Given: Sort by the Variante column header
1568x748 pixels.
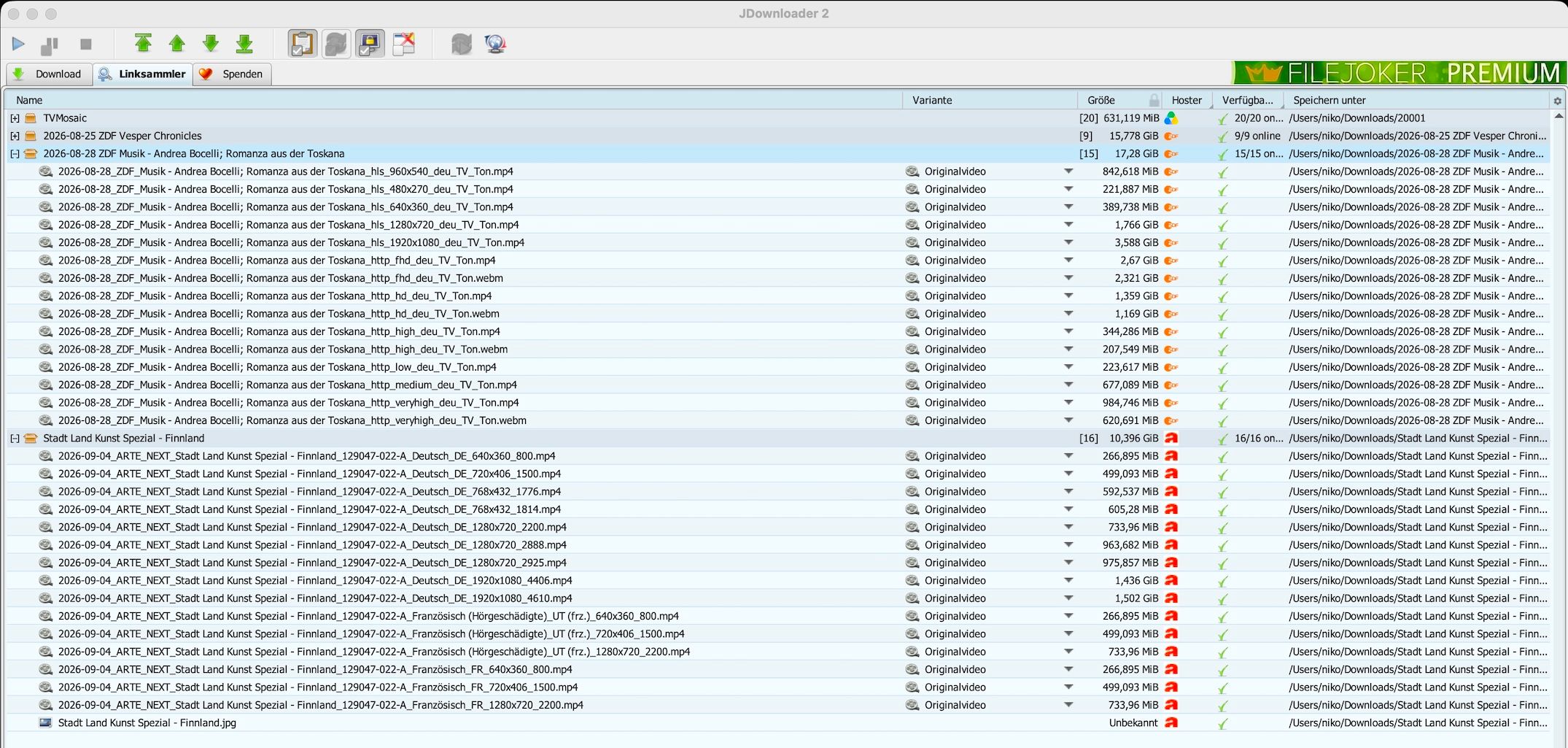Looking at the screenshot, I should pyautogui.click(x=990, y=100).
